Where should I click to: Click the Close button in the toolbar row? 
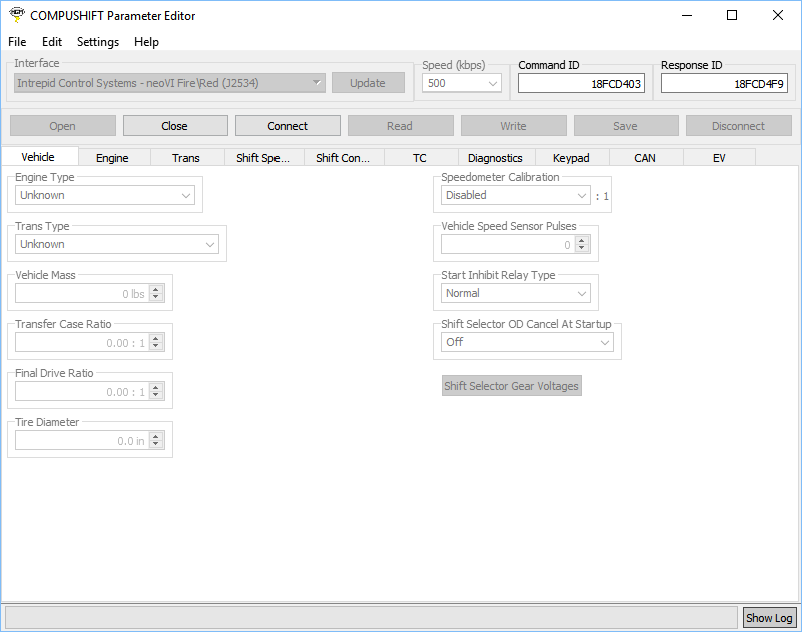tap(174, 126)
